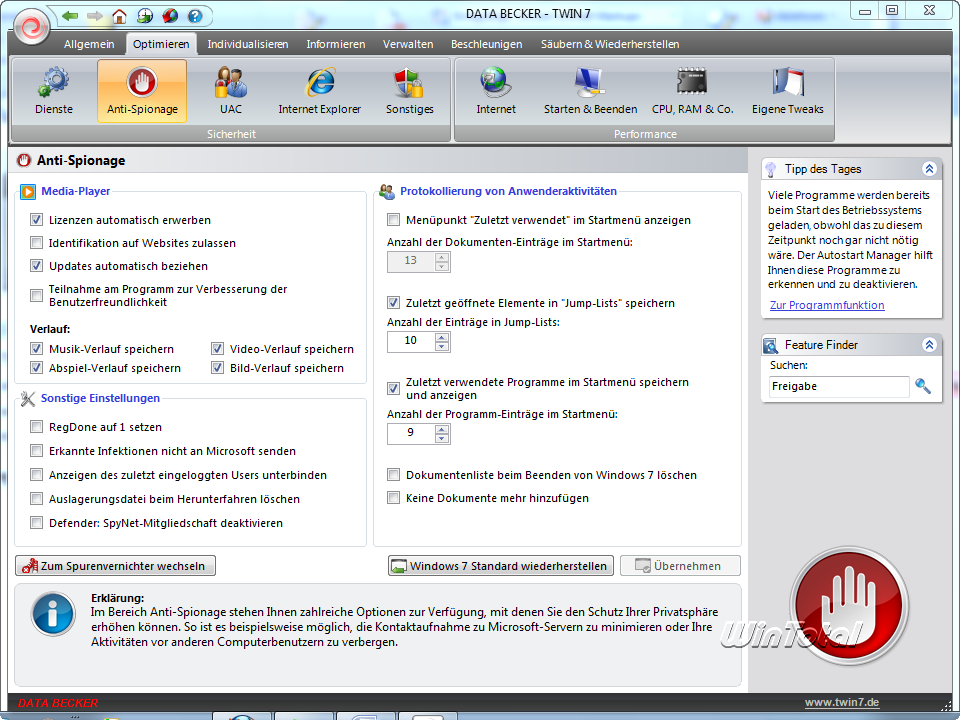The image size is (960, 720).
Task: Uncheck Lizenzen automatisch erwerben
Action: [x=37, y=220]
